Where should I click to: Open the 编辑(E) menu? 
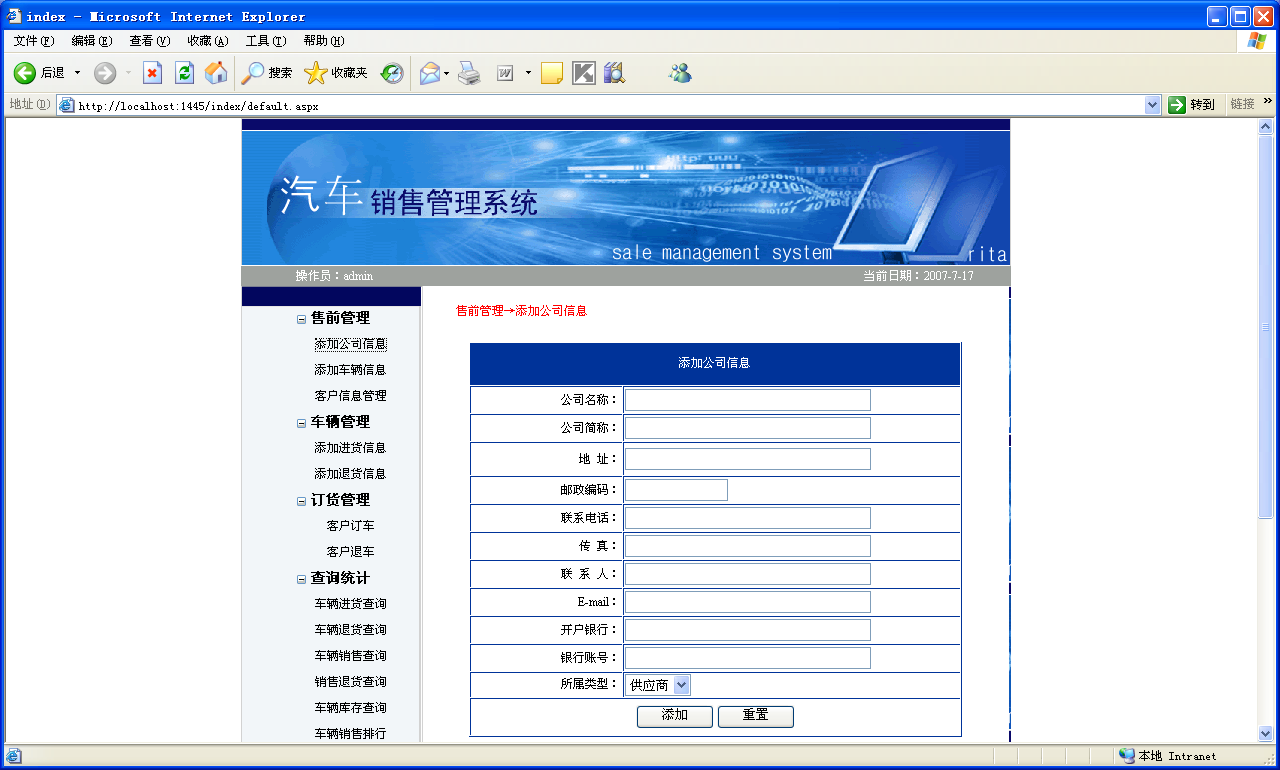click(x=92, y=41)
